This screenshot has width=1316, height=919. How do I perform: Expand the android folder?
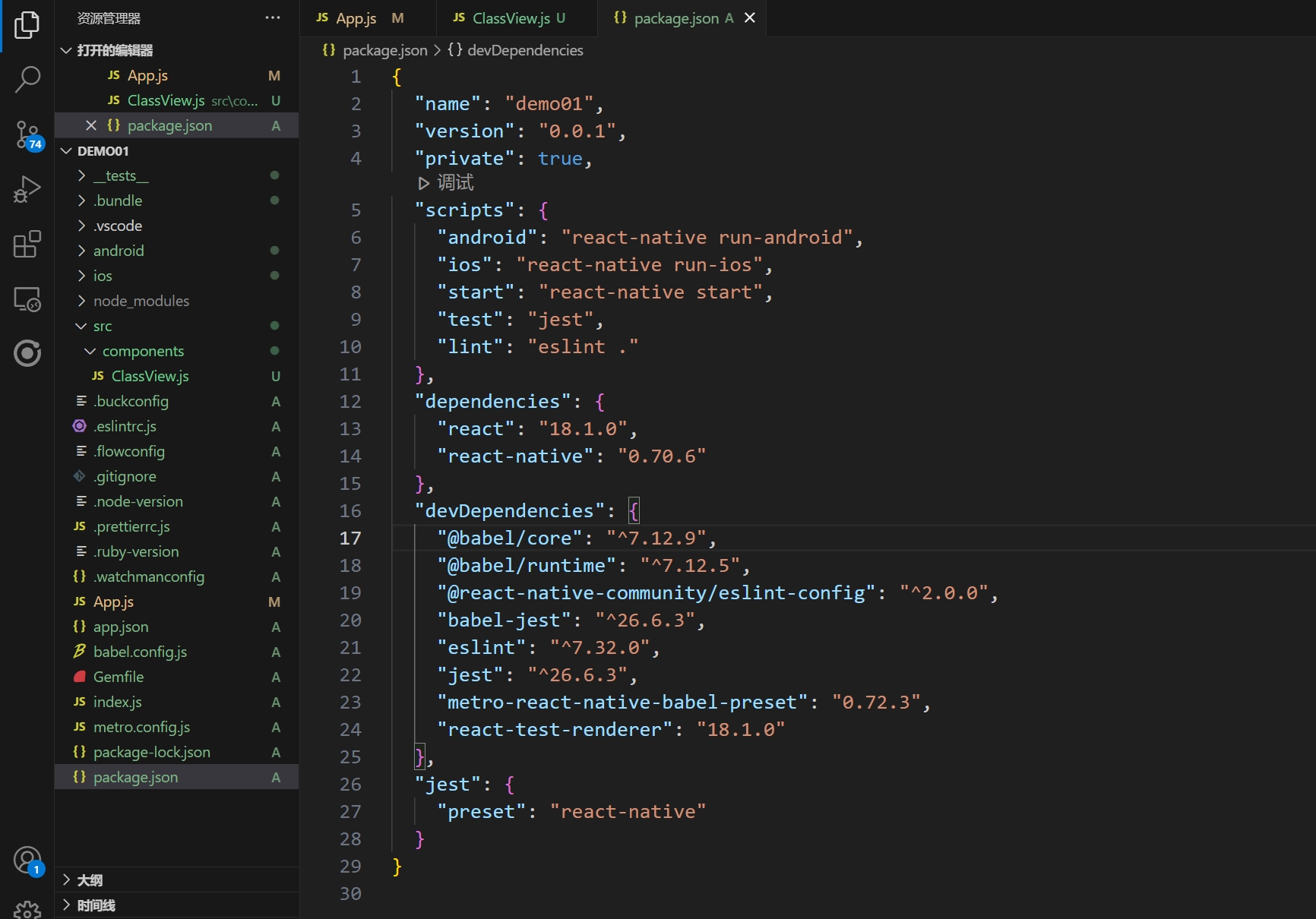click(176, 251)
